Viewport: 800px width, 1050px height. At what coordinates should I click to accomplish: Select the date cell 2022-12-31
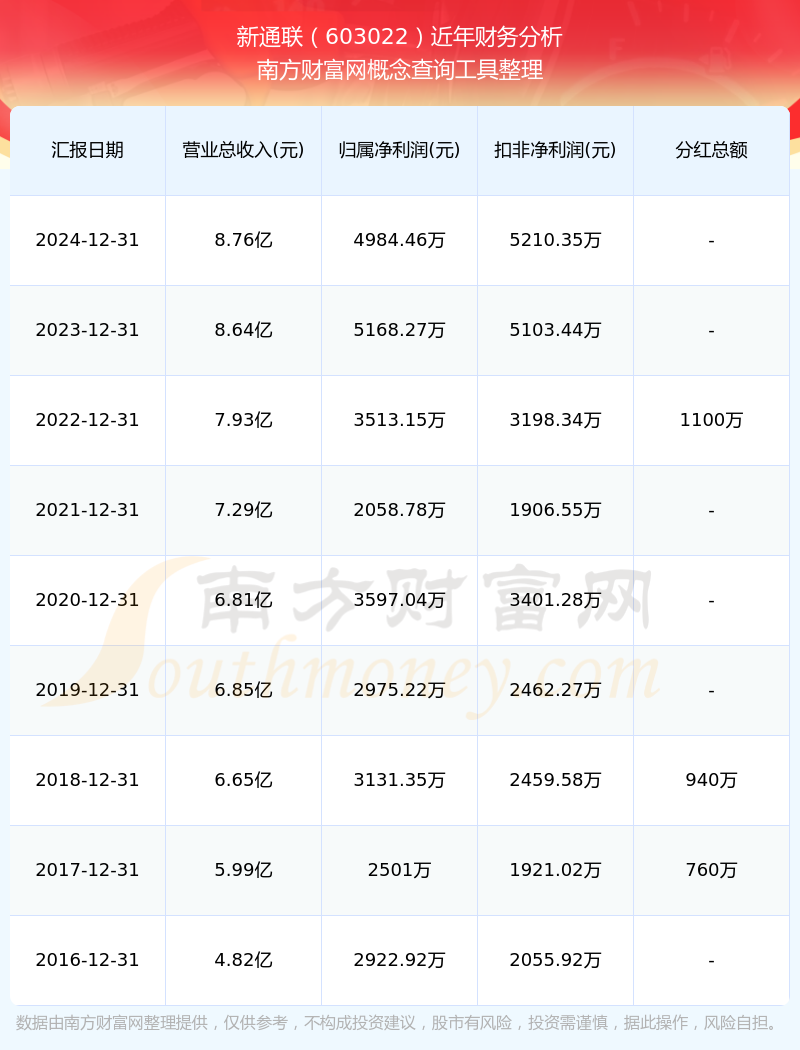point(87,420)
